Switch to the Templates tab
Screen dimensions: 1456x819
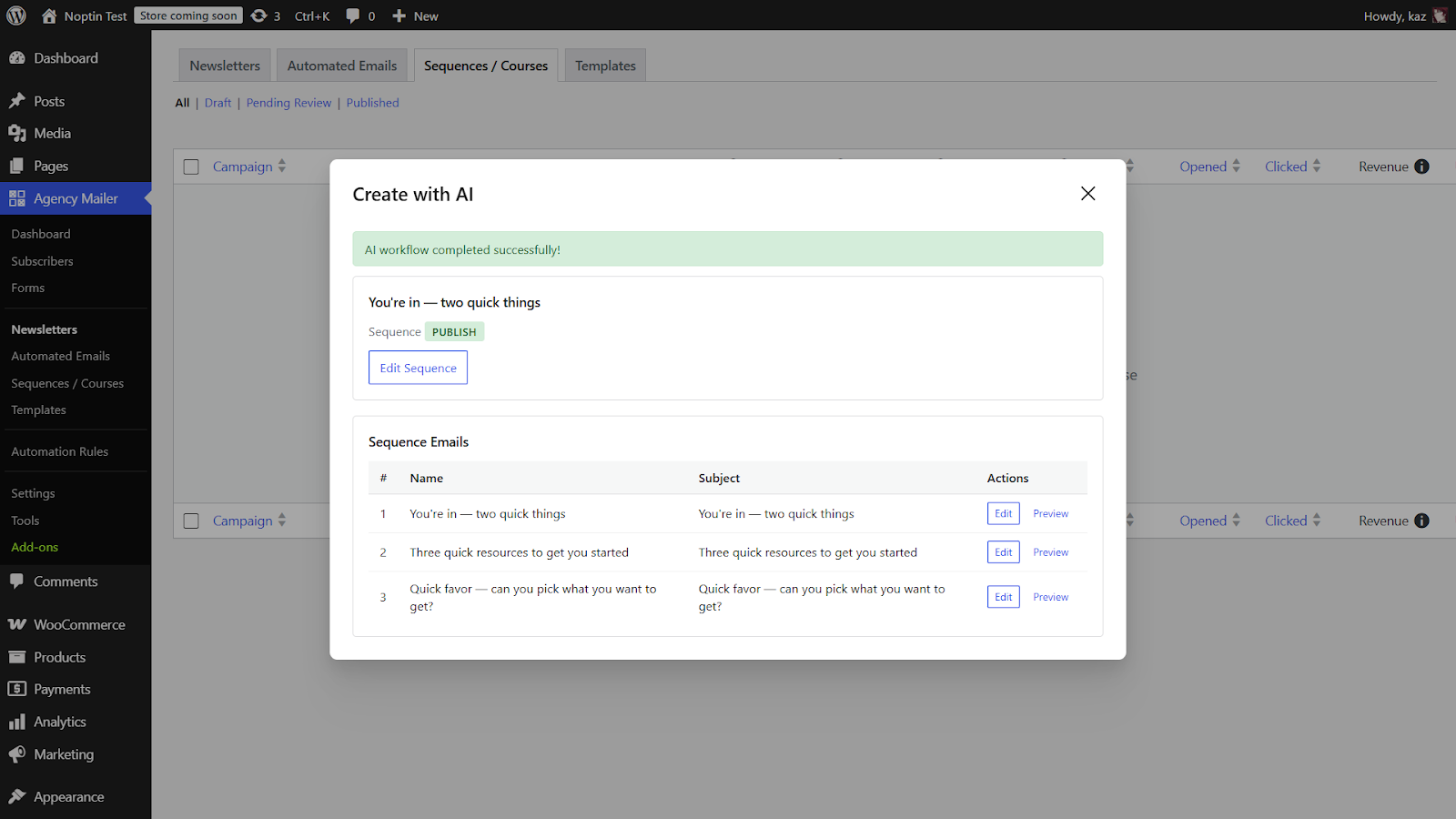604,65
